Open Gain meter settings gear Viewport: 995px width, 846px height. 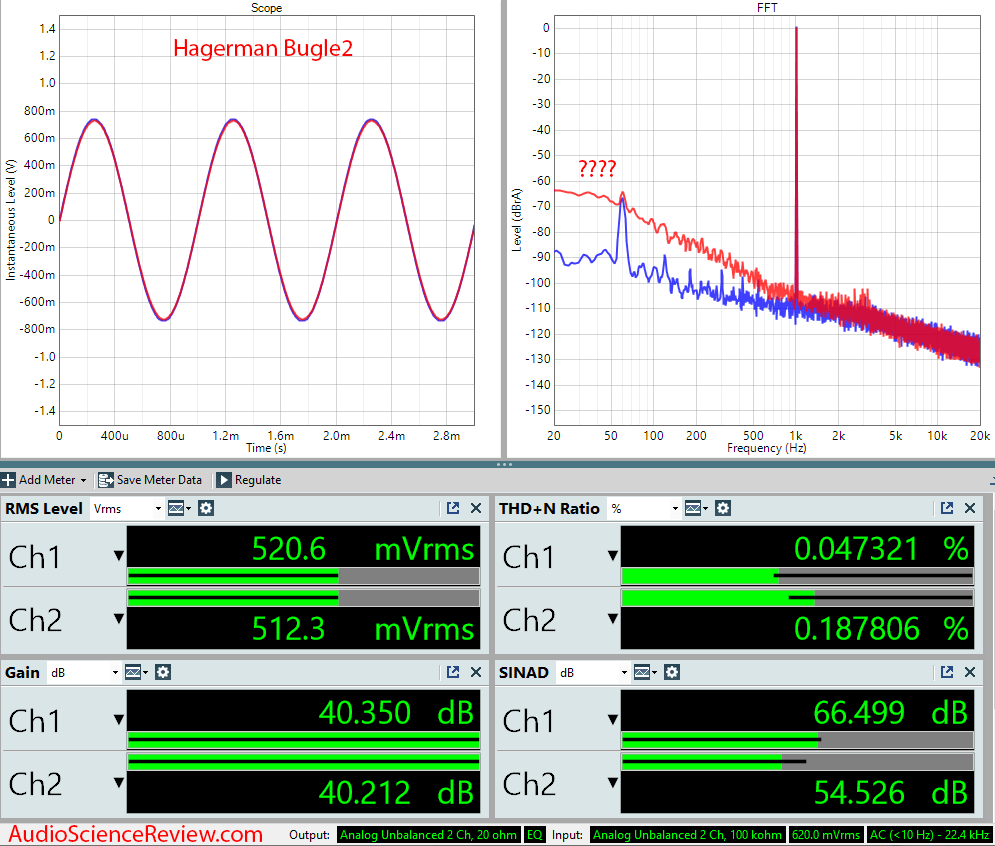tap(163, 671)
